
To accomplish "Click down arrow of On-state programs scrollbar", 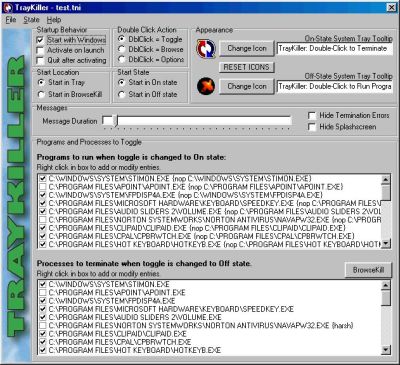I will click(386, 244).
